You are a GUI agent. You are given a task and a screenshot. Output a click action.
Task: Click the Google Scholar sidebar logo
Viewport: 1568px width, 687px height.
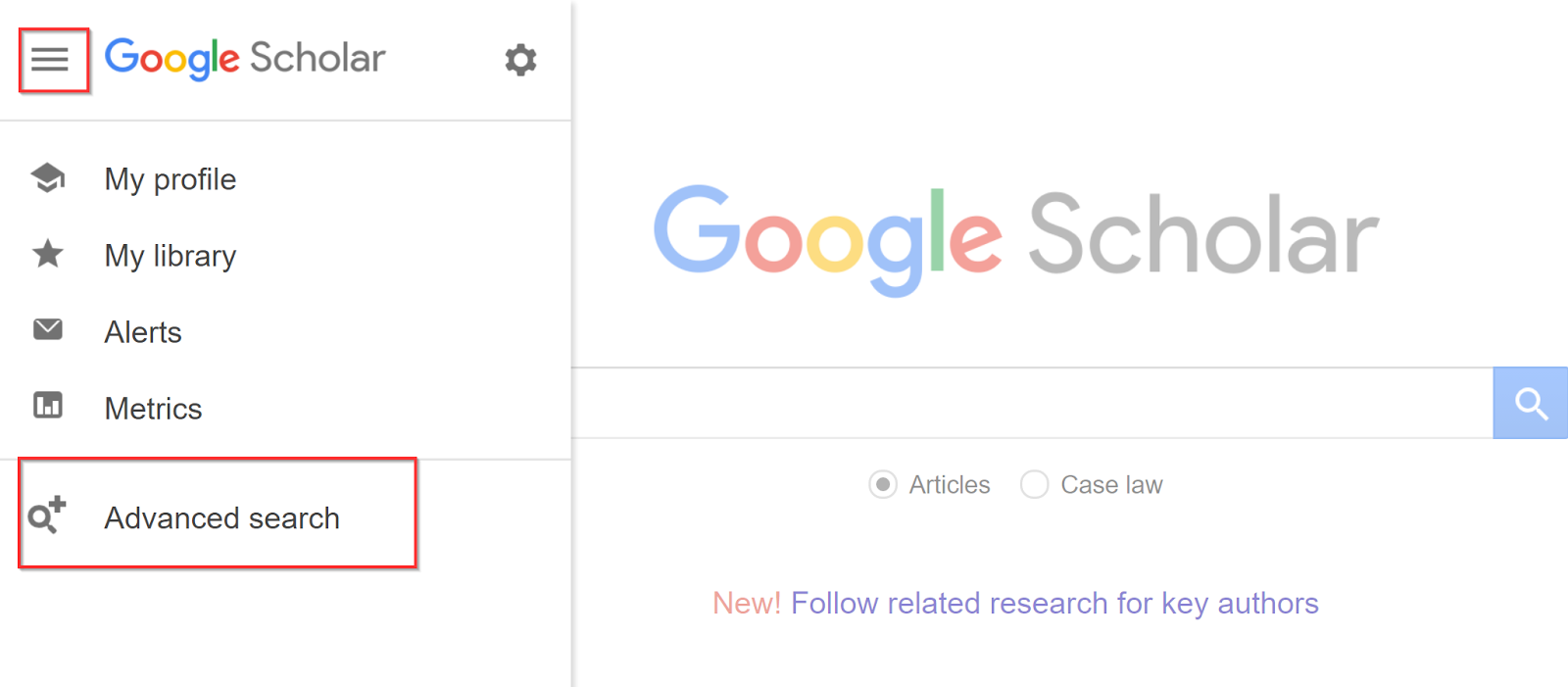click(x=245, y=58)
